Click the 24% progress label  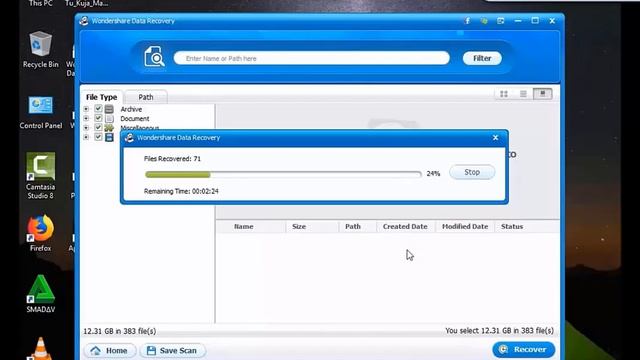(x=433, y=173)
